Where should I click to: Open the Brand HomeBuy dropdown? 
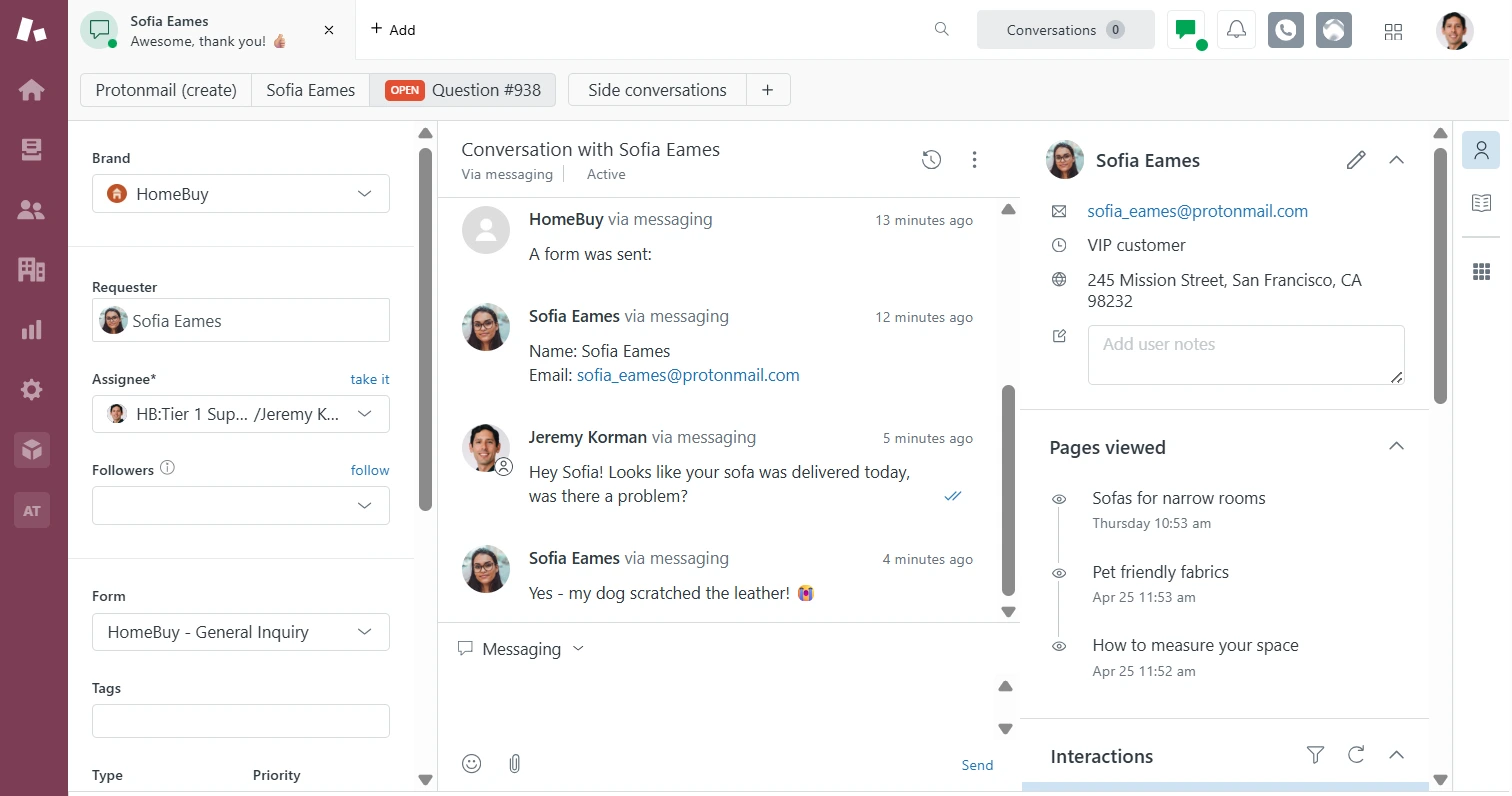click(241, 194)
